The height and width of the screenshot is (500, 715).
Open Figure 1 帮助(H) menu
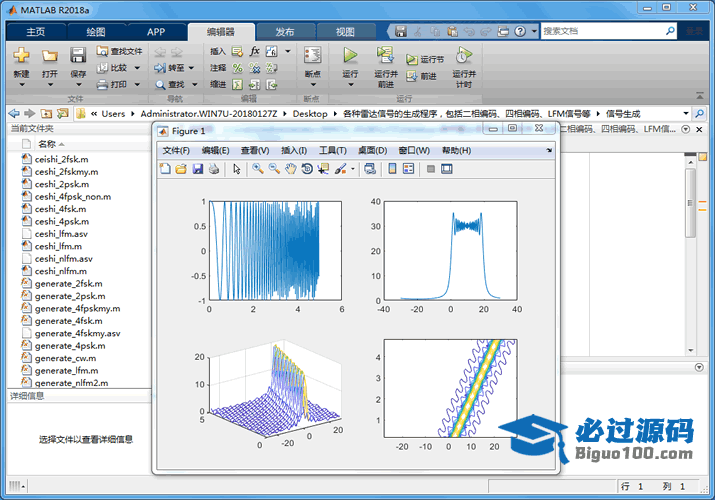tap(456, 150)
